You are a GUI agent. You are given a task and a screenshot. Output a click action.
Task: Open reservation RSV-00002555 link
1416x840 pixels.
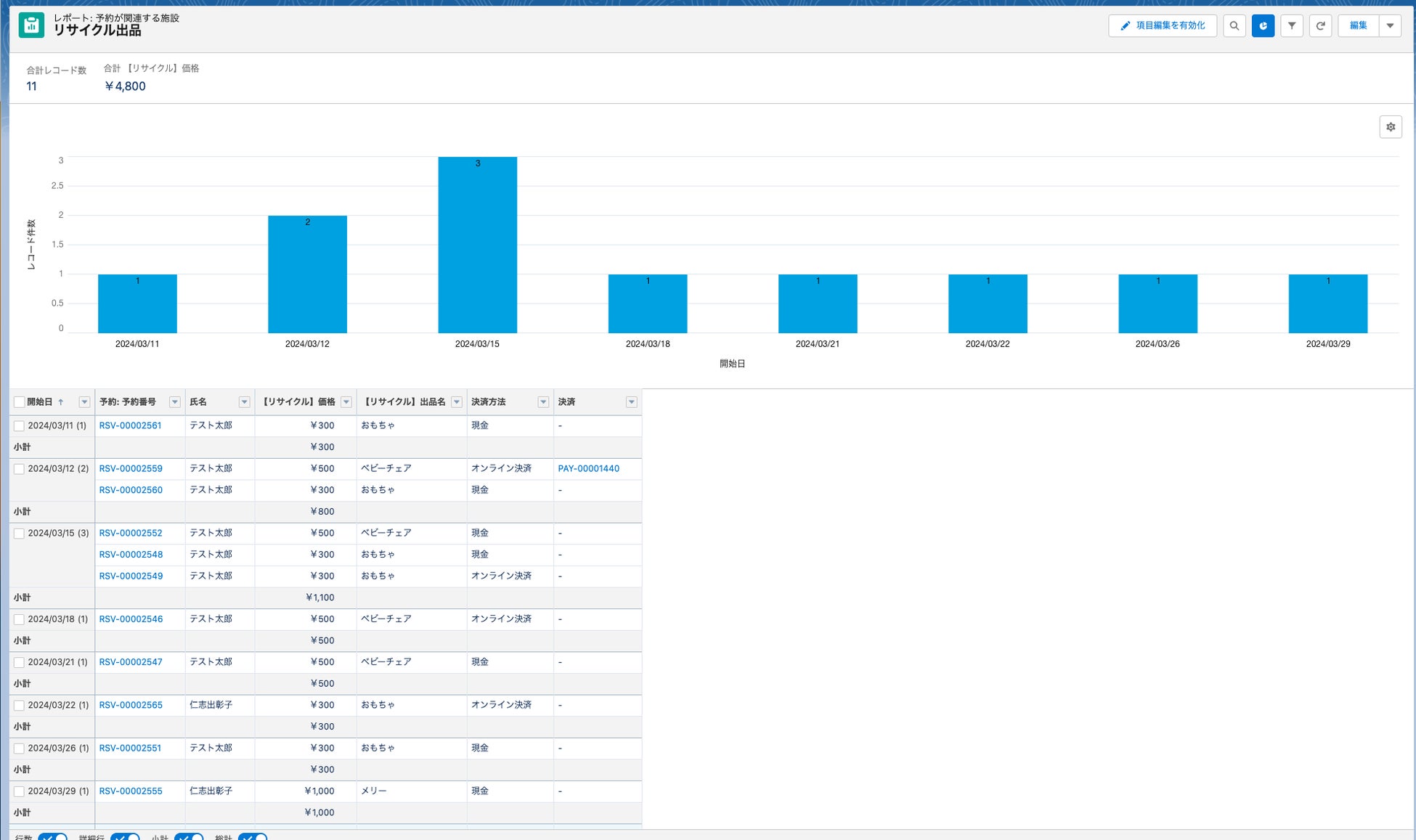click(131, 791)
